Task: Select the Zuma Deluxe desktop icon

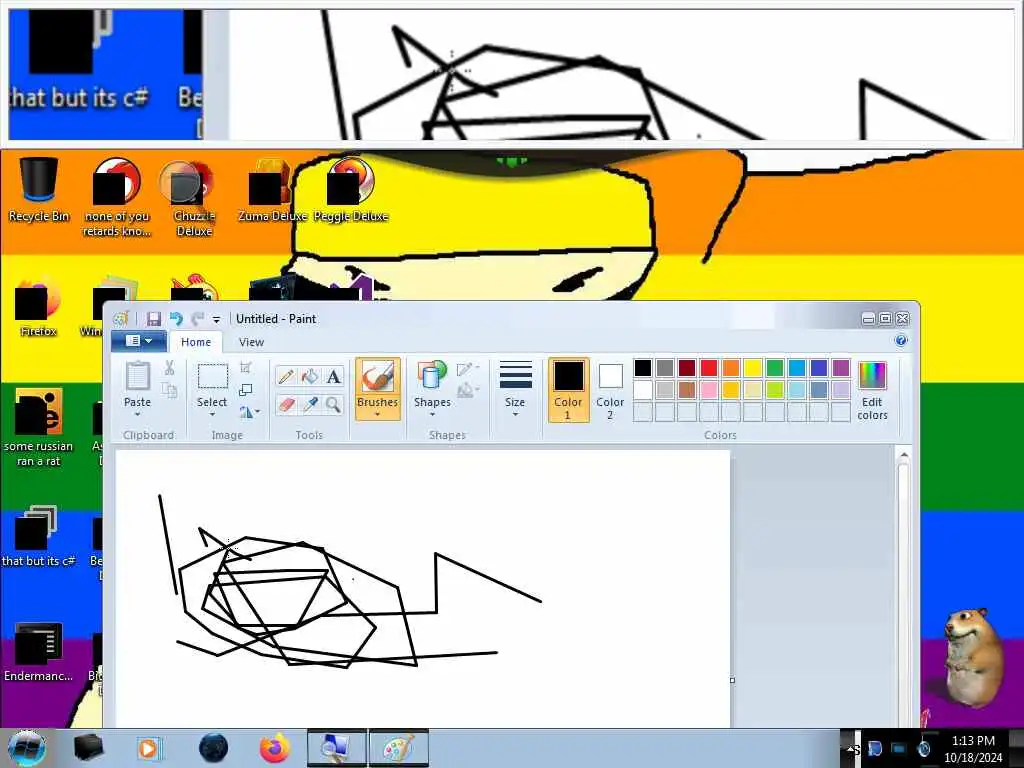Action: (x=272, y=189)
